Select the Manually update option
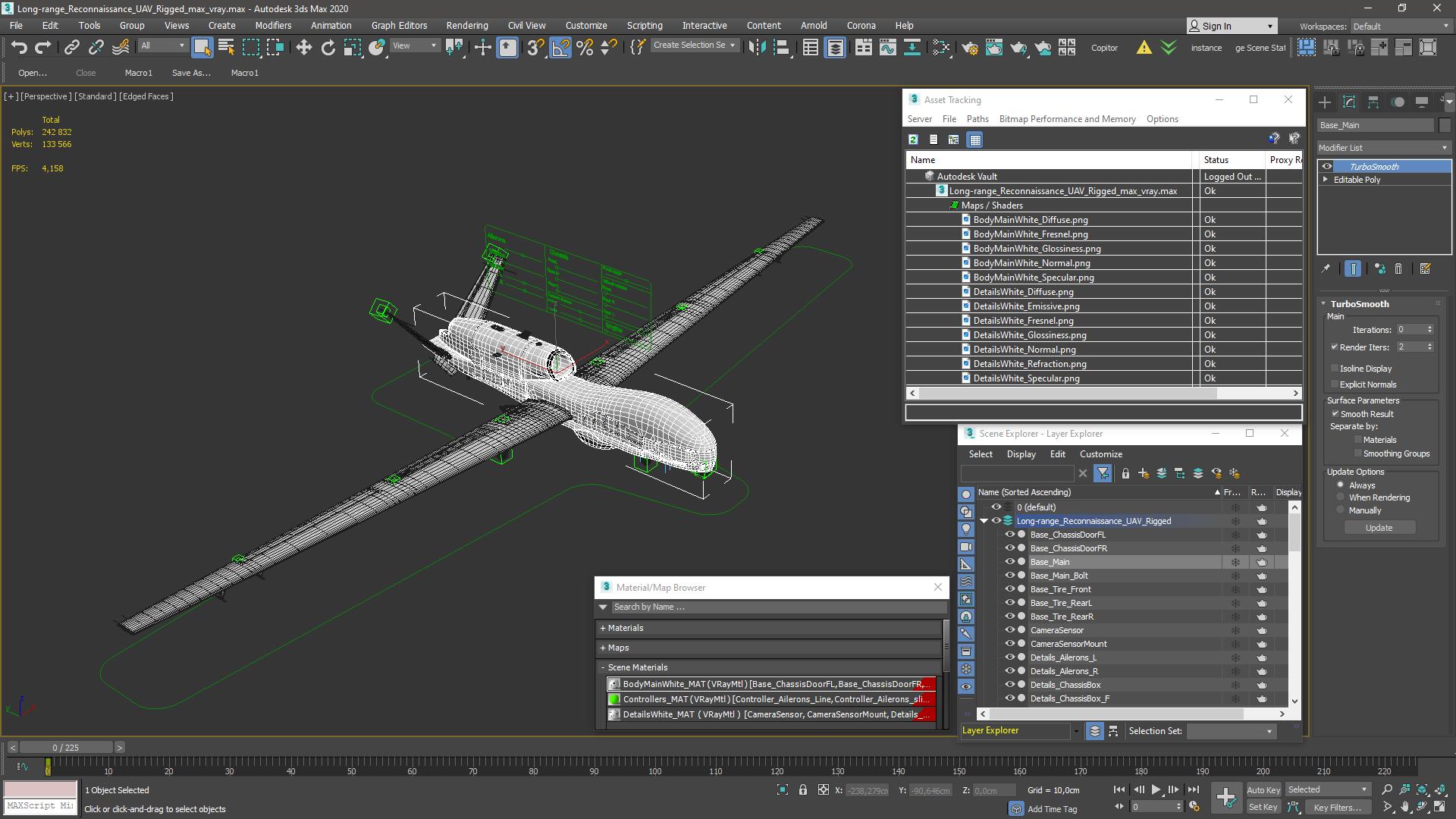Screen dimensions: 1456x819 point(1341,510)
